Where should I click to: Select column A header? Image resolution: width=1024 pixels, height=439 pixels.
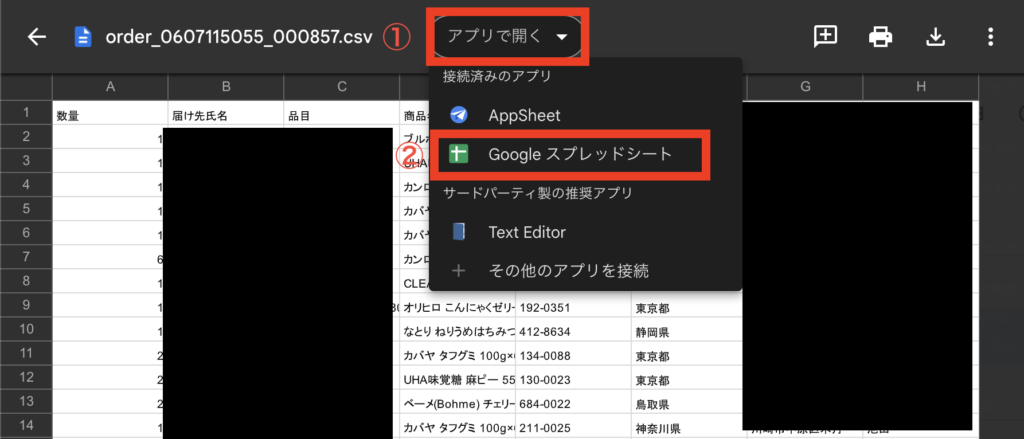point(110,88)
